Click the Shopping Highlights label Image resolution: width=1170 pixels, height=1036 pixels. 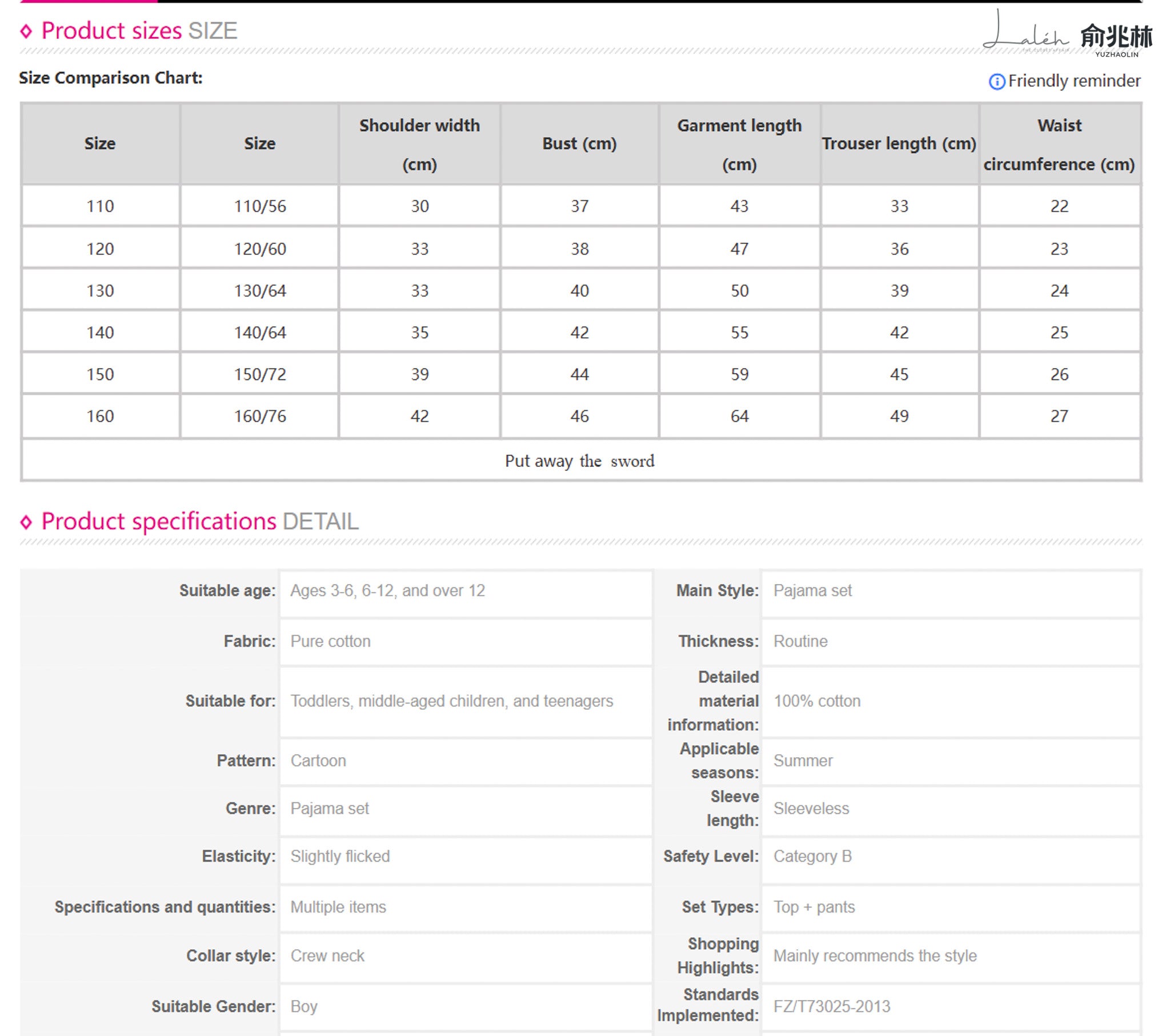click(x=718, y=956)
